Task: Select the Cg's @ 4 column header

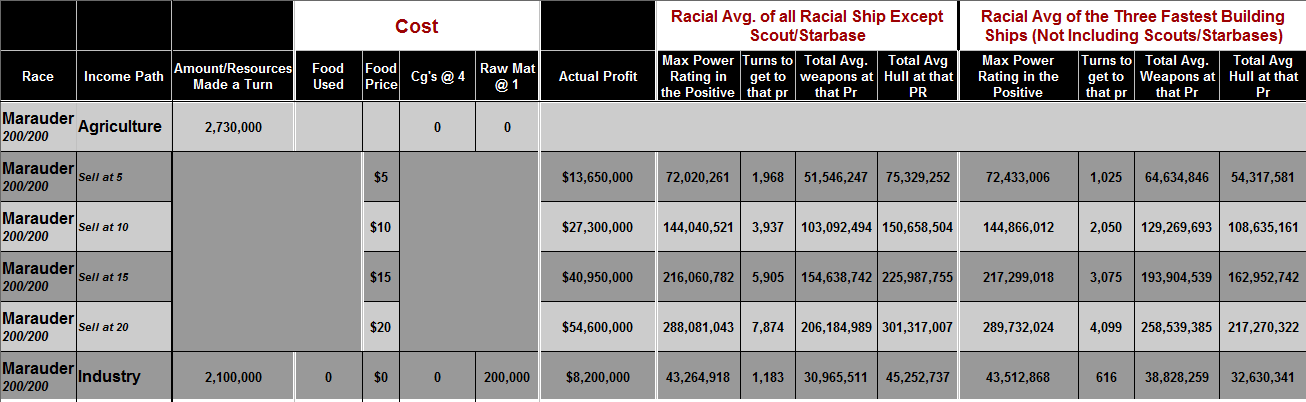Action: (x=437, y=76)
